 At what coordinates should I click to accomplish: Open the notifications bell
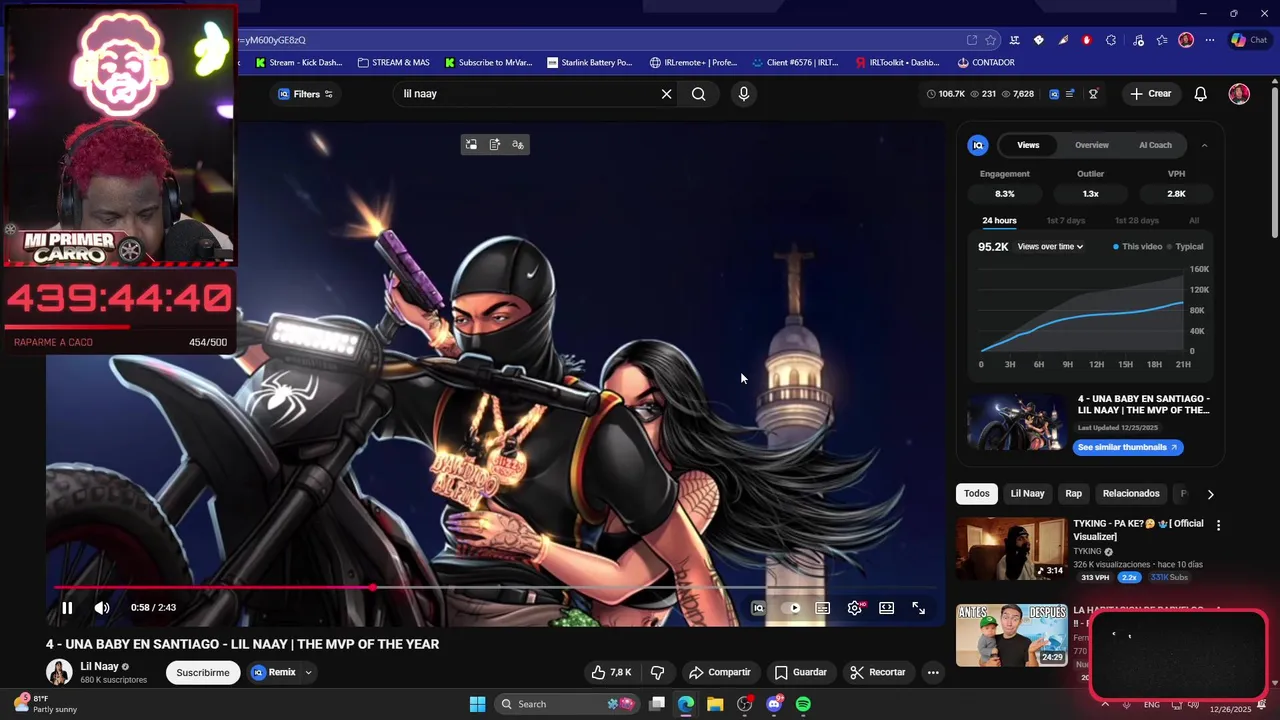(x=1201, y=94)
